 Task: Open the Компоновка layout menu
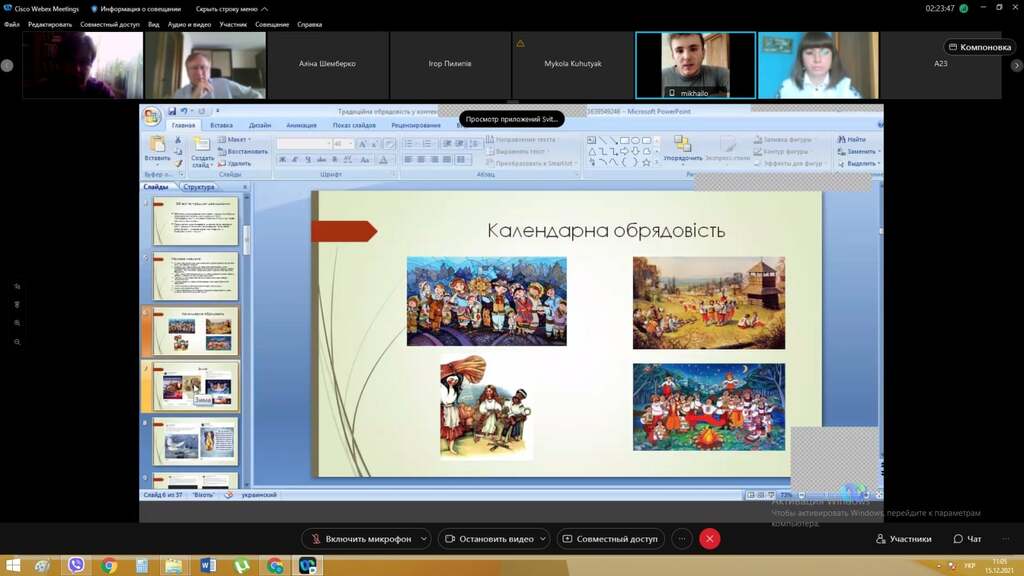click(979, 47)
